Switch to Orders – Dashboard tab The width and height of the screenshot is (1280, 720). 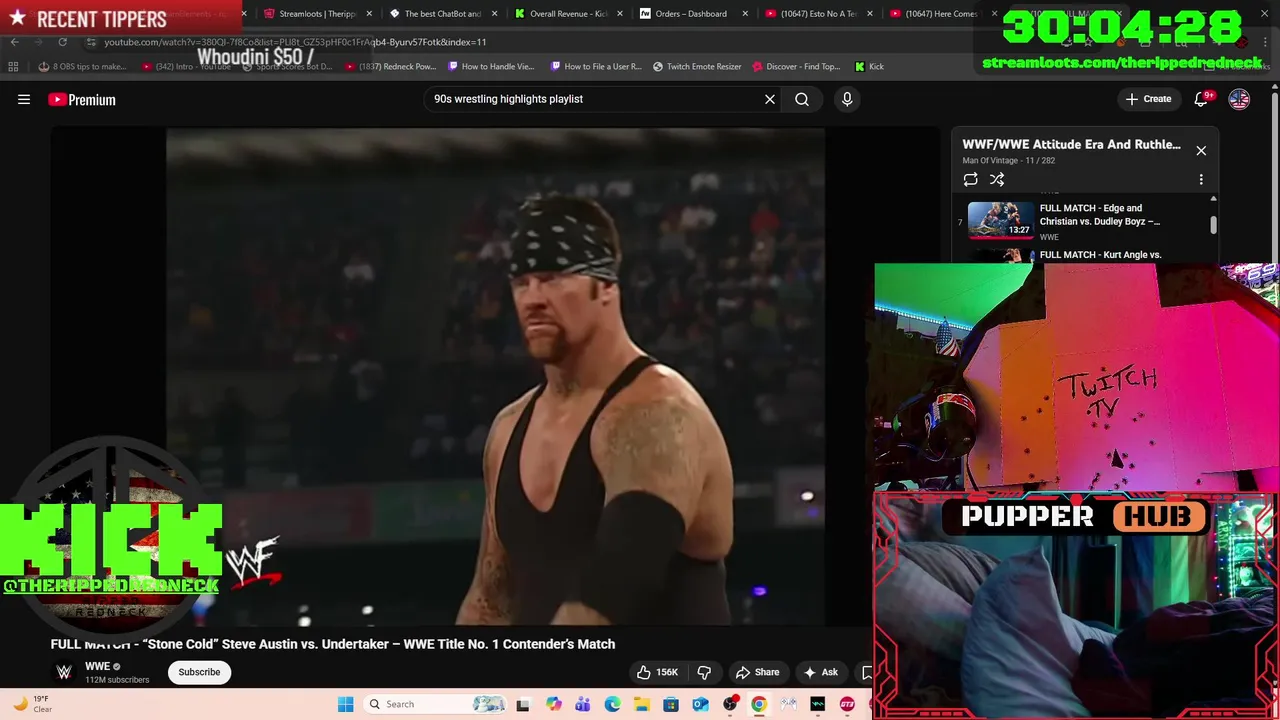pos(691,14)
